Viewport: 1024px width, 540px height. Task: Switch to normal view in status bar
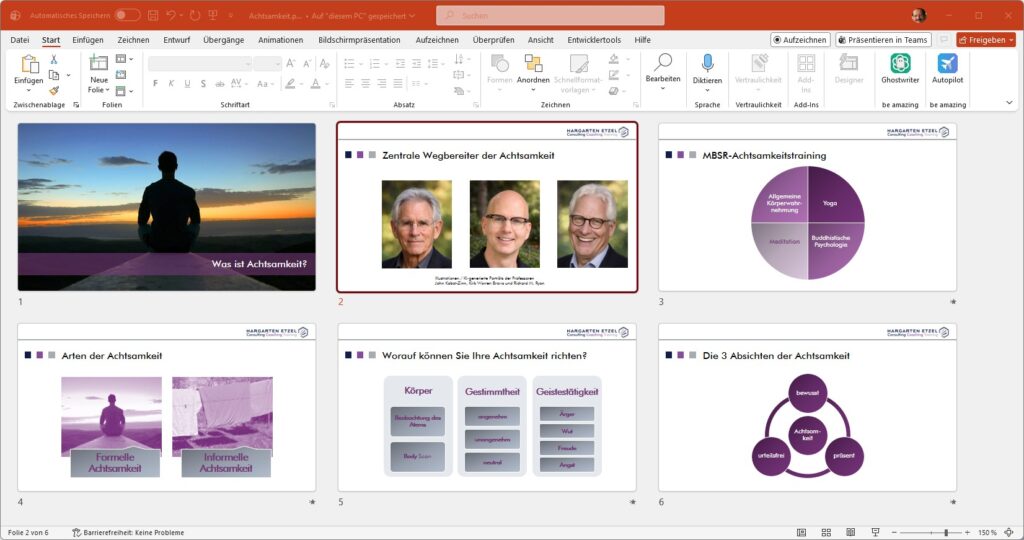tap(801, 532)
